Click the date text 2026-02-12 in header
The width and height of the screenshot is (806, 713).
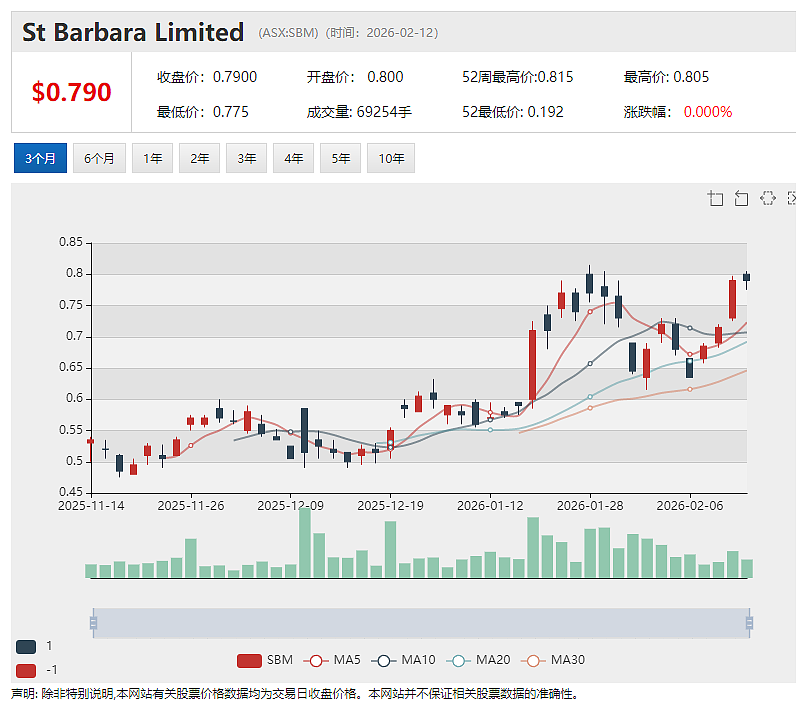tap(400, 33)
